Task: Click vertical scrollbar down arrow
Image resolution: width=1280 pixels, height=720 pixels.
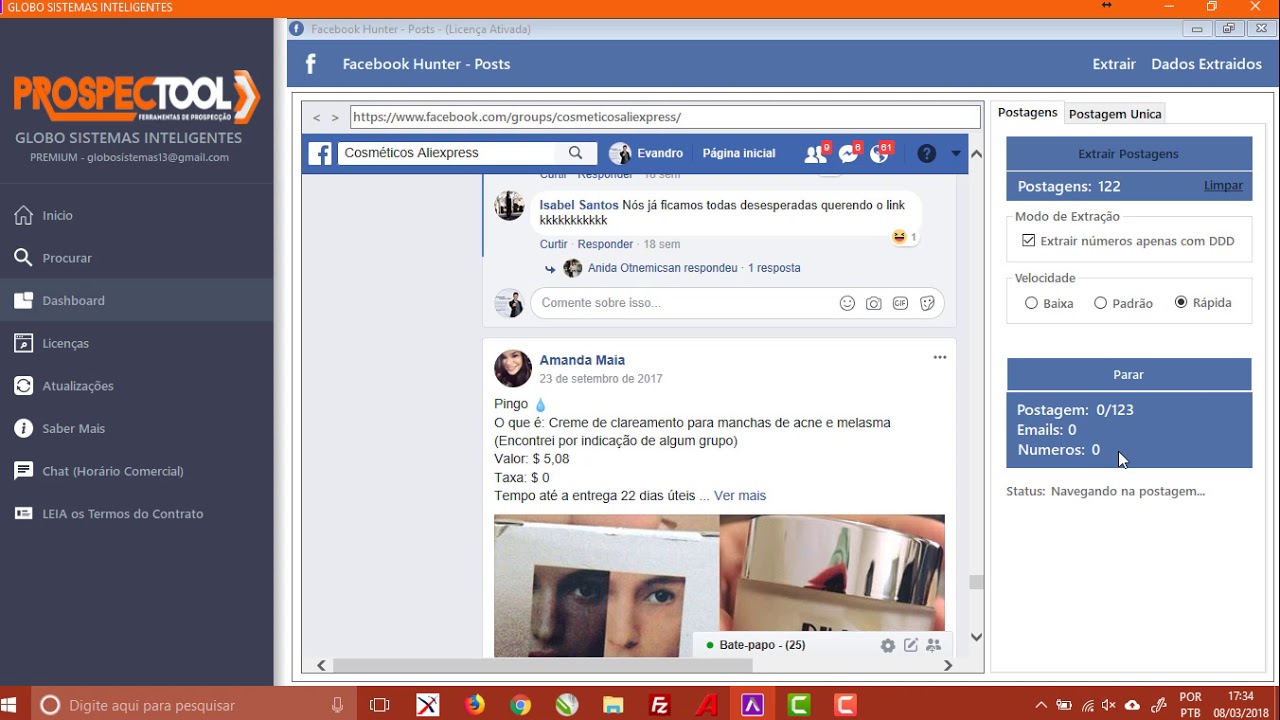Action: click(x=976, y=637)
